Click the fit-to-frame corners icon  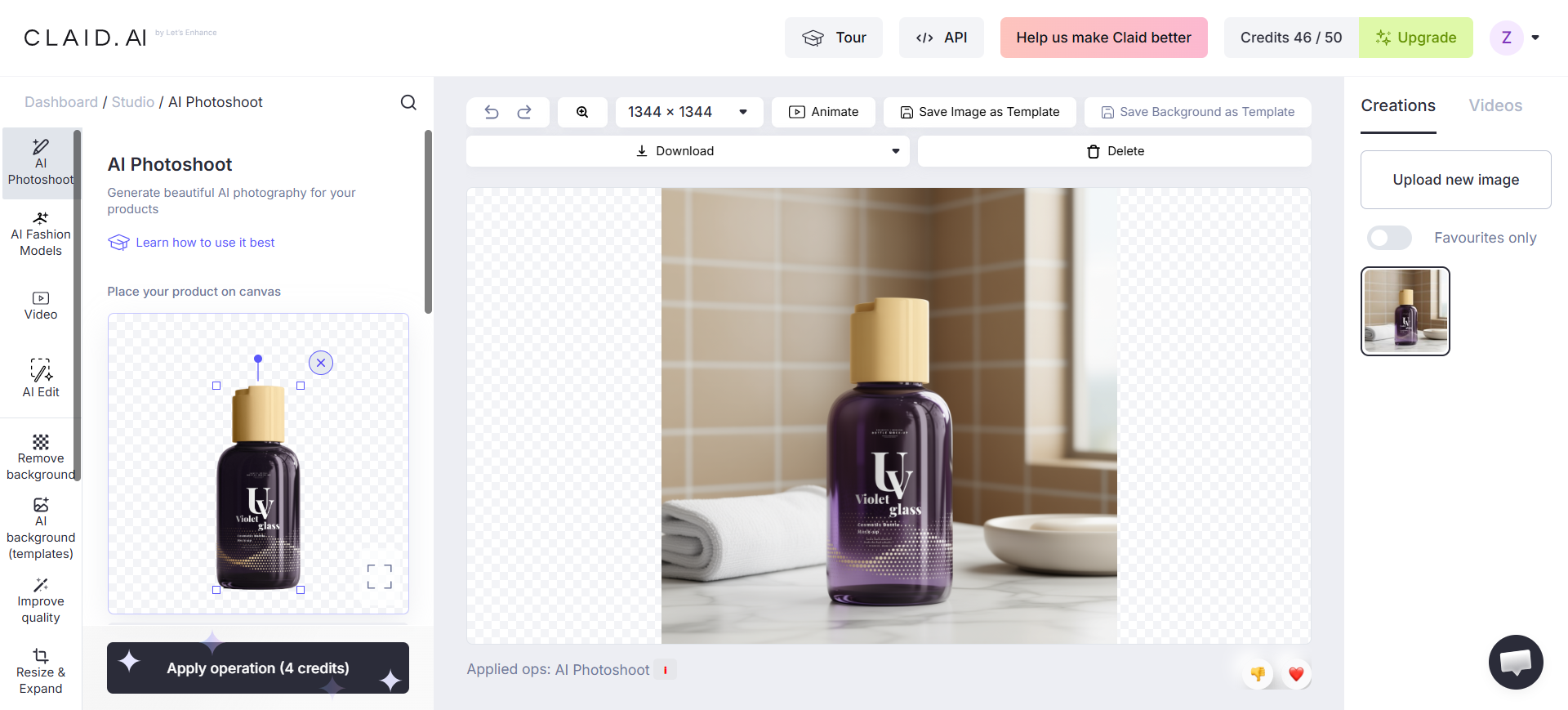pos(380,577)
